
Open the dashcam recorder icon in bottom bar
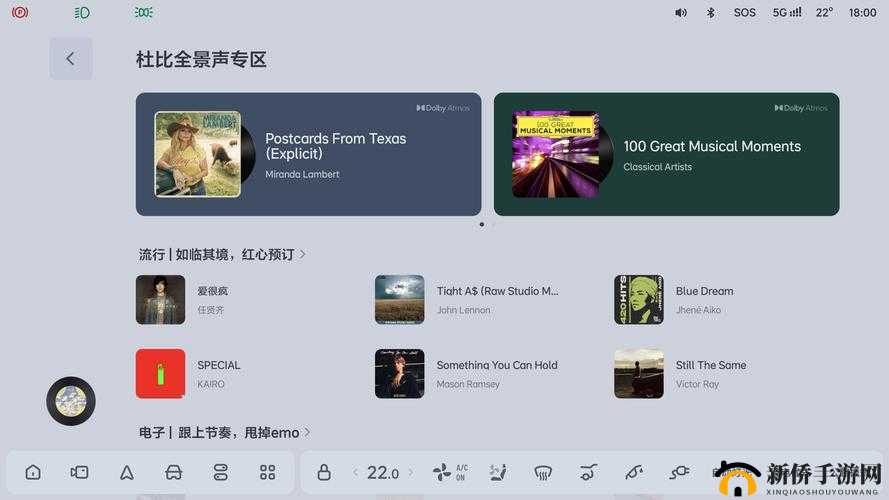coord(80,472)
